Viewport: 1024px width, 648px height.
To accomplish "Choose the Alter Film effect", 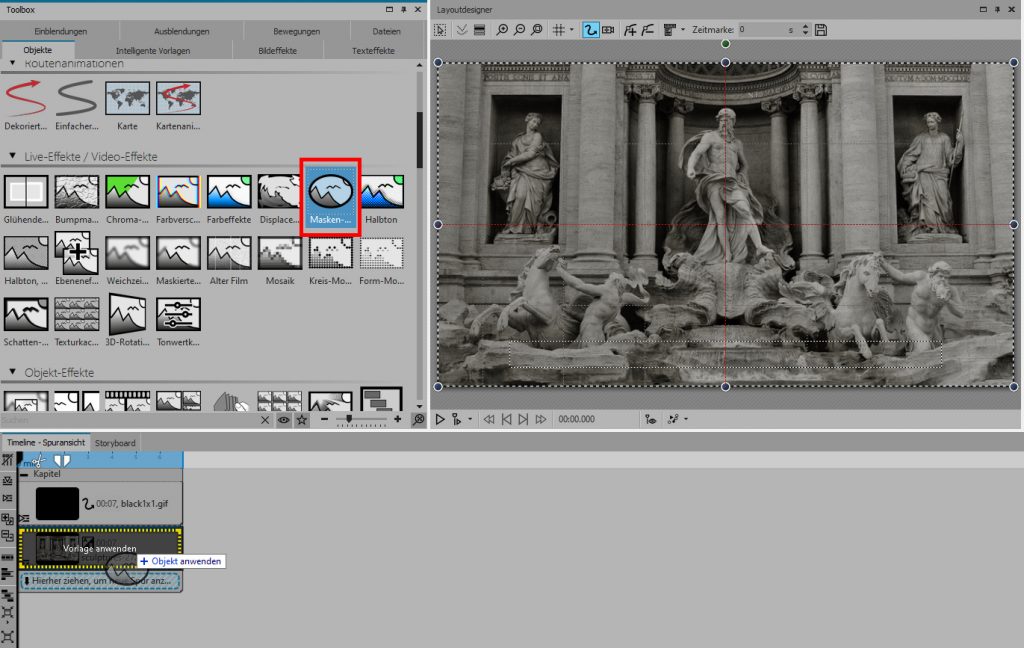I will tap(228, 253).
